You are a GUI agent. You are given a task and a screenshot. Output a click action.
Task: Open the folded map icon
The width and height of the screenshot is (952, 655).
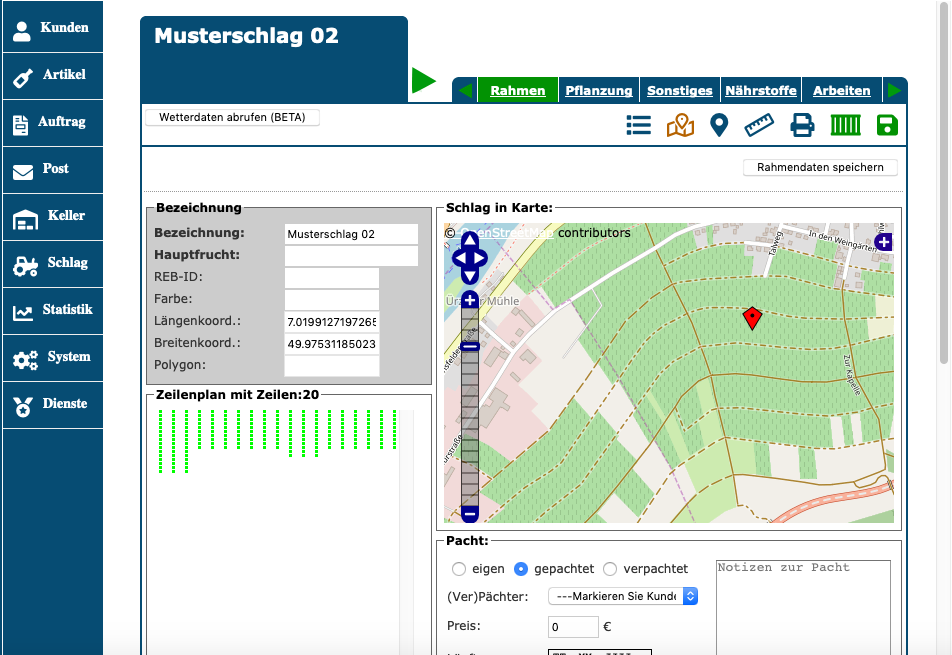(680, 125)
